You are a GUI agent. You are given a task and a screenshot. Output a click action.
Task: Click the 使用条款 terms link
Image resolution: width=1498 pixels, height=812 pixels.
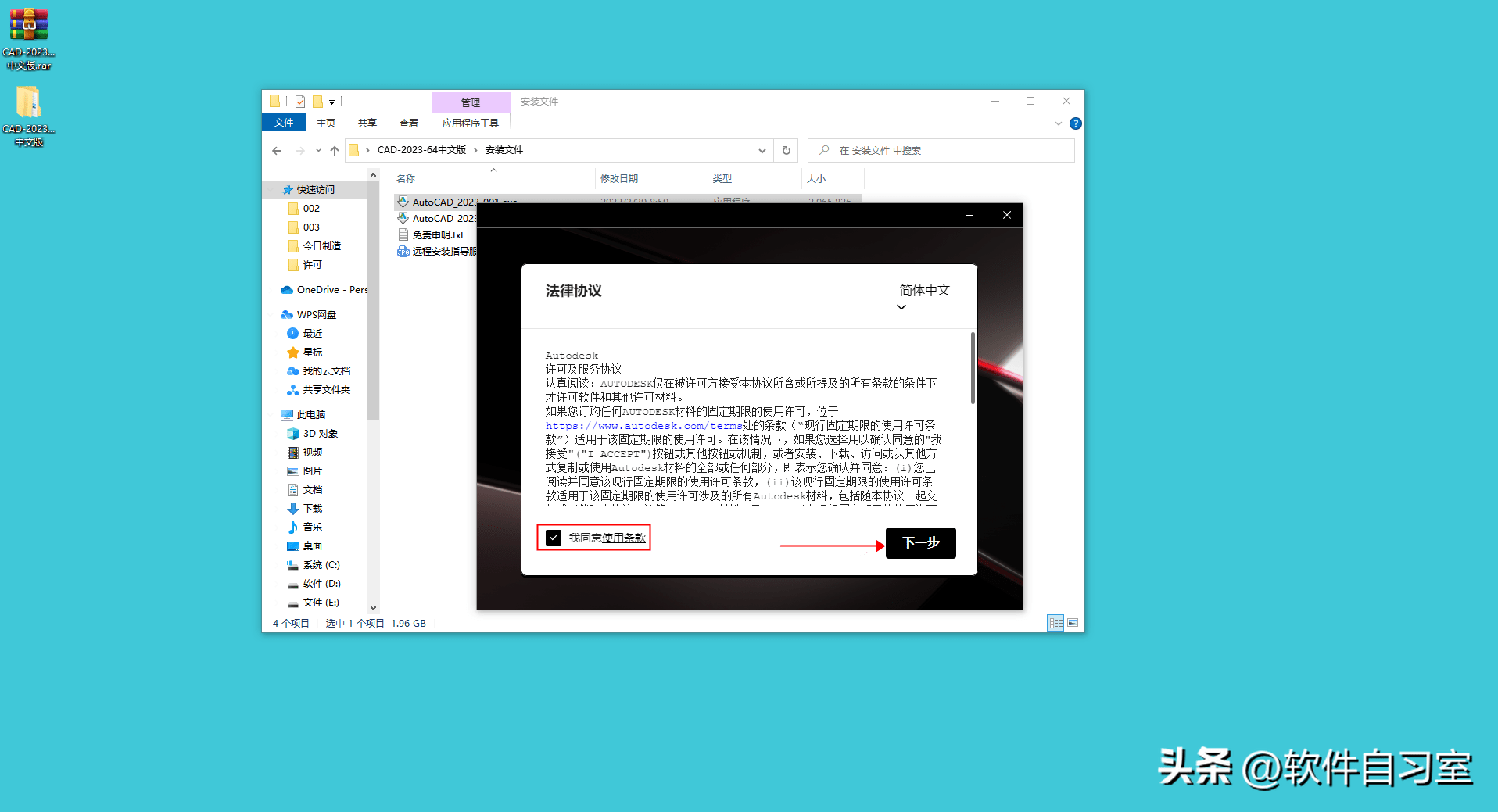(x=624, y=538)
